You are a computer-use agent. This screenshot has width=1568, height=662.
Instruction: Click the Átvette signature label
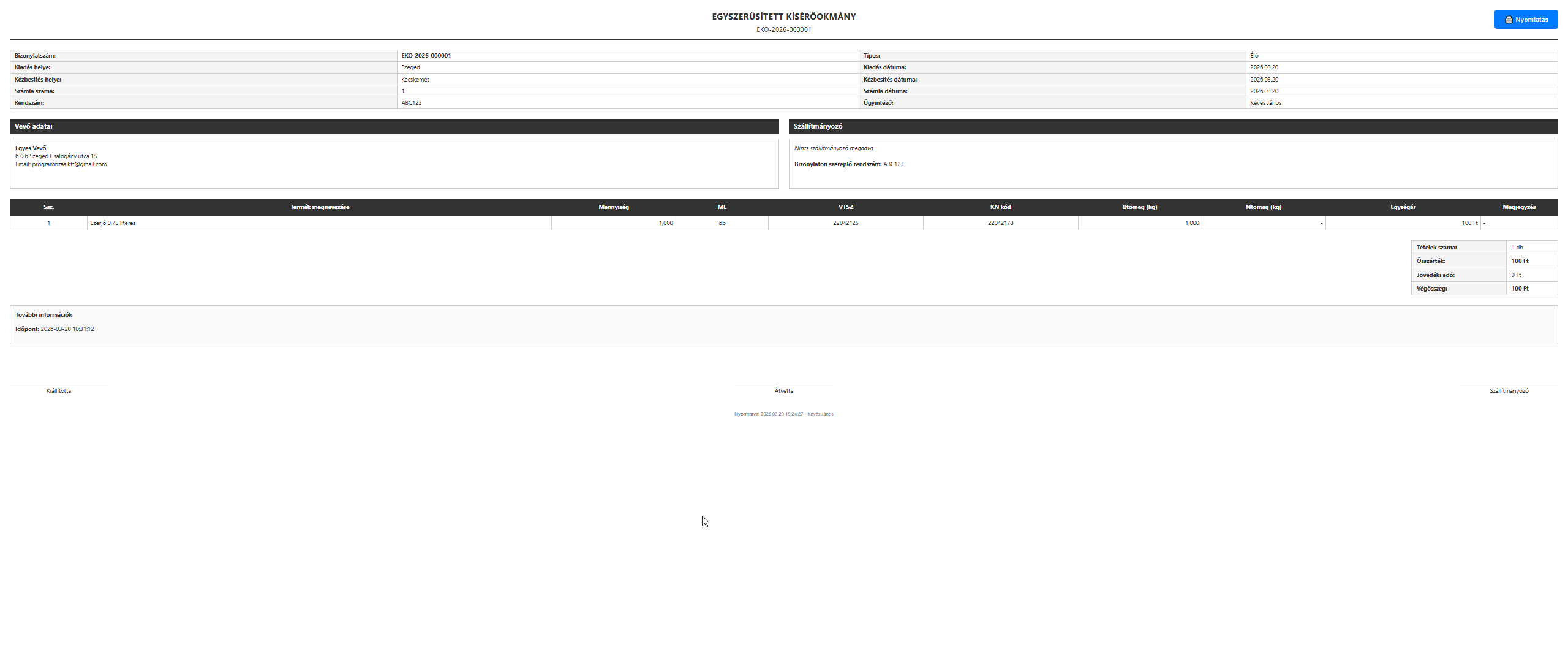point(783,391)
